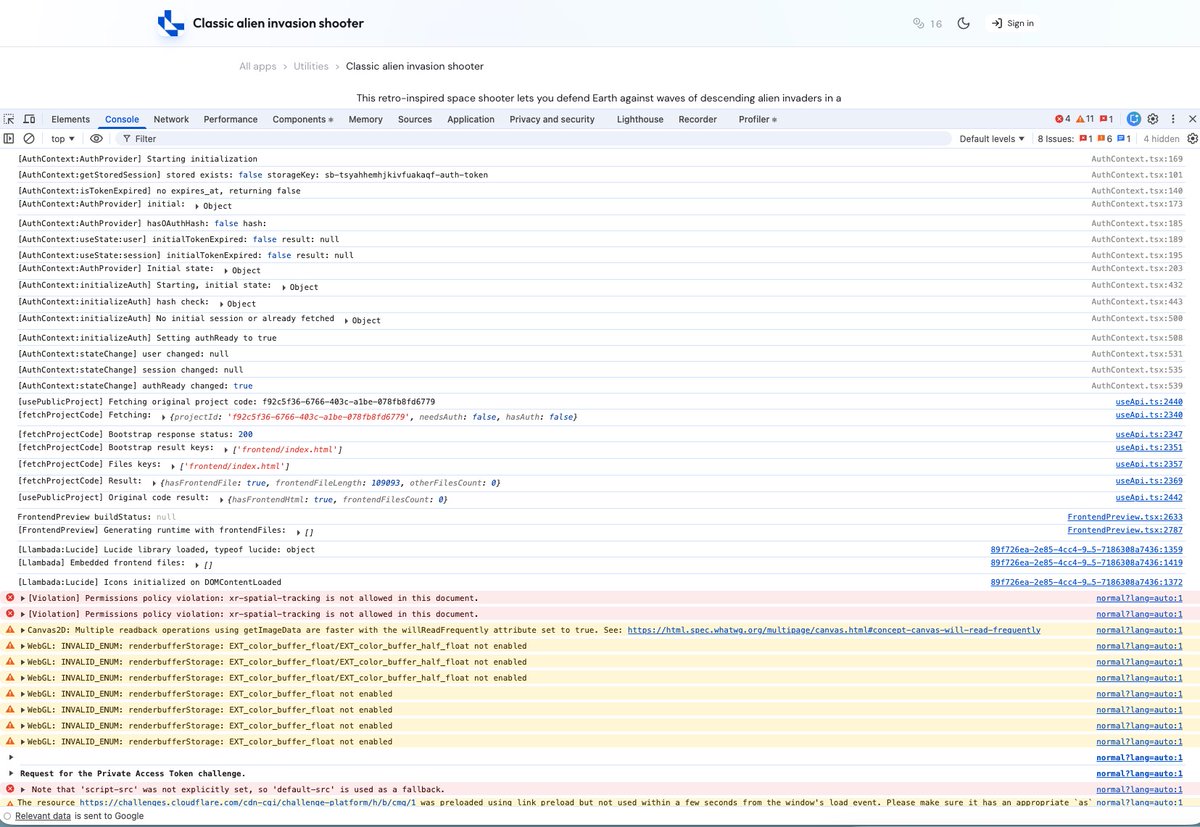
Task: Open the Profiler tab
Action: (757, 119)
